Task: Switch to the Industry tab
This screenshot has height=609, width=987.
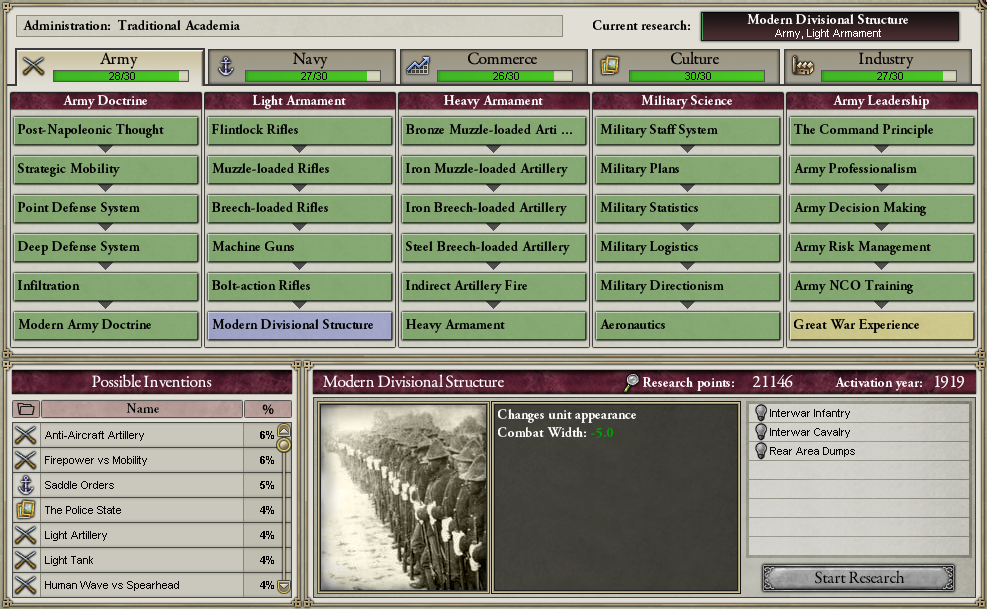Action: coord(878,66)
